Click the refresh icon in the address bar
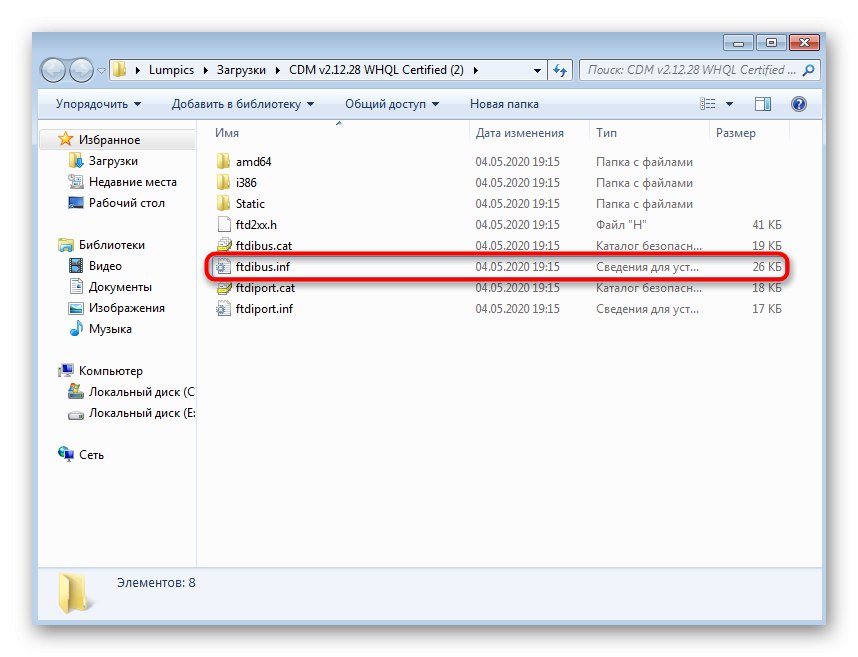This screenshot has height=657, width=858. 561,70
